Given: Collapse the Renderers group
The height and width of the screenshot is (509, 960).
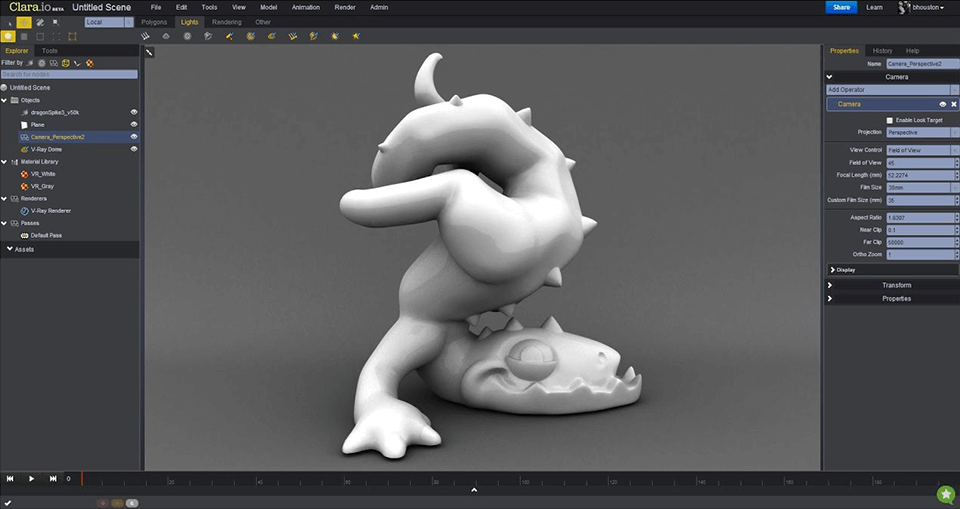Looking at the screenshot, I should tap(4, 198).
